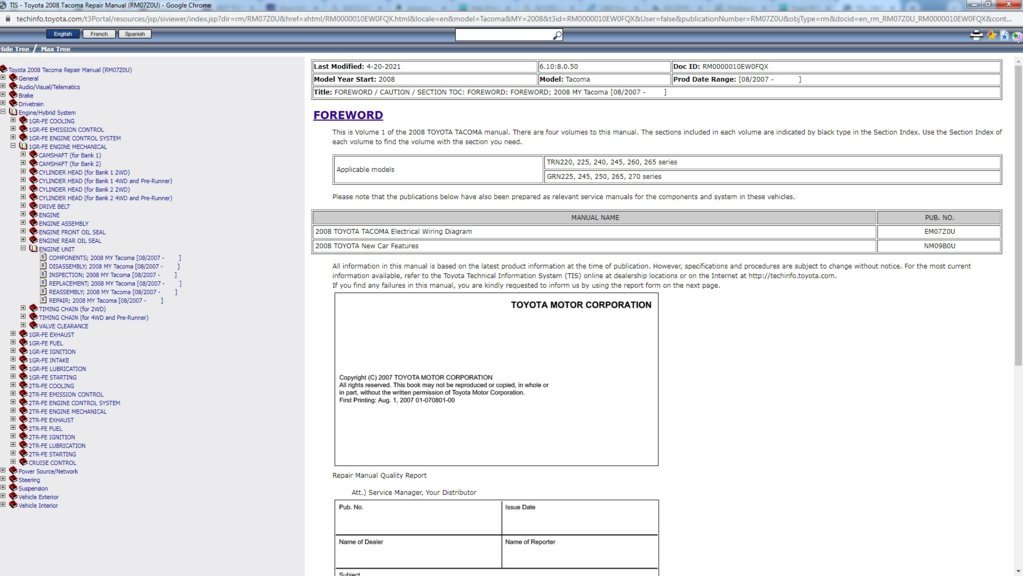Screen dimensions: 1023x576
Task: Click the browser address bar URL
Action: tap(513, 19)
